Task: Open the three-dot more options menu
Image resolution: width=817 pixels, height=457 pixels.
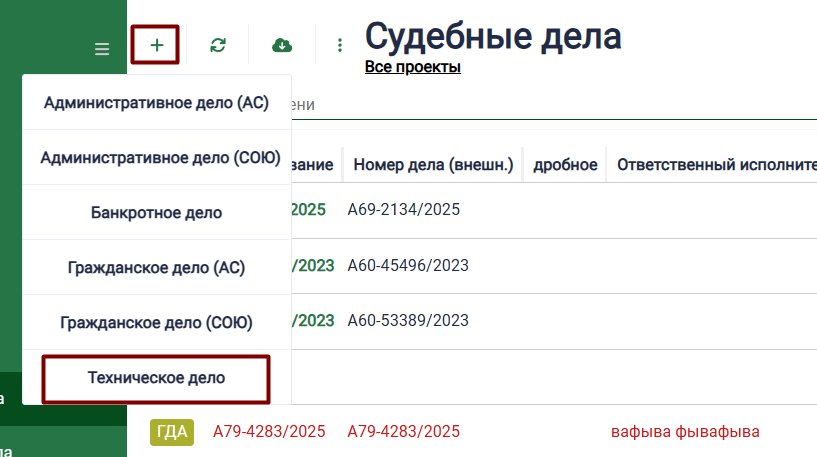Action: 340,45
